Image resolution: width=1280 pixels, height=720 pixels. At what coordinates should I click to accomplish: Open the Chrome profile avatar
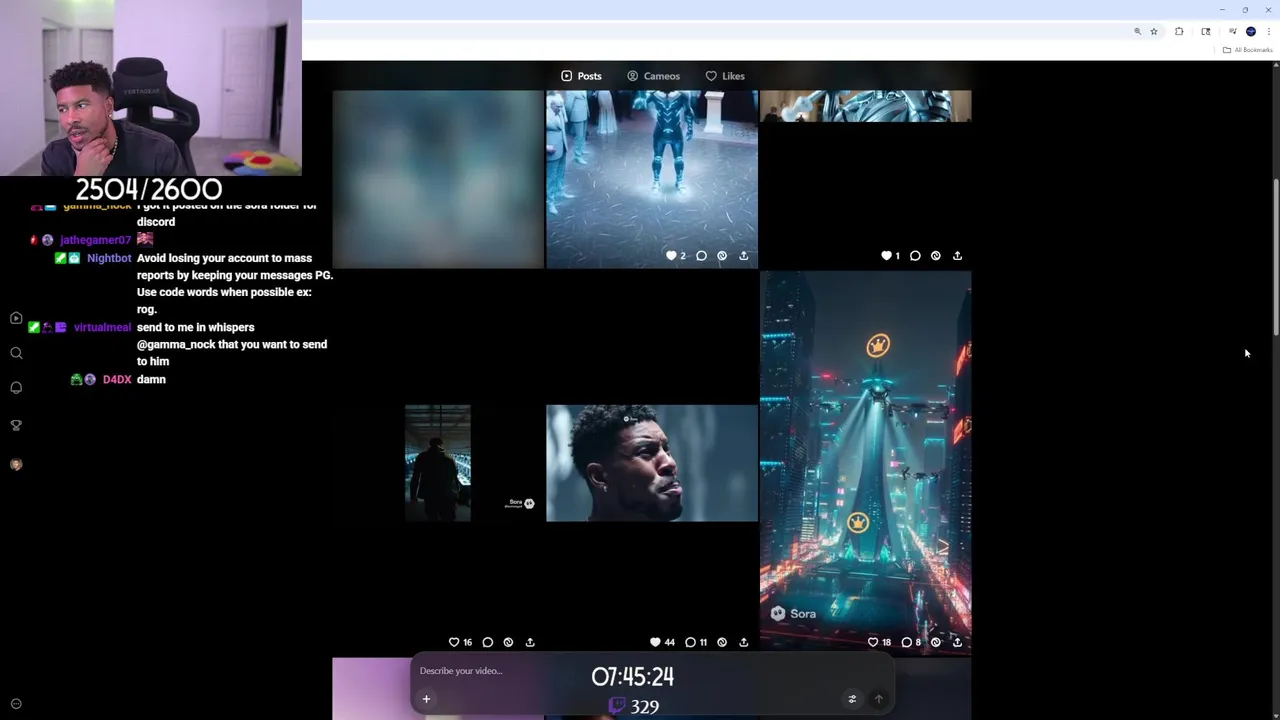(x=1251, y=32)
